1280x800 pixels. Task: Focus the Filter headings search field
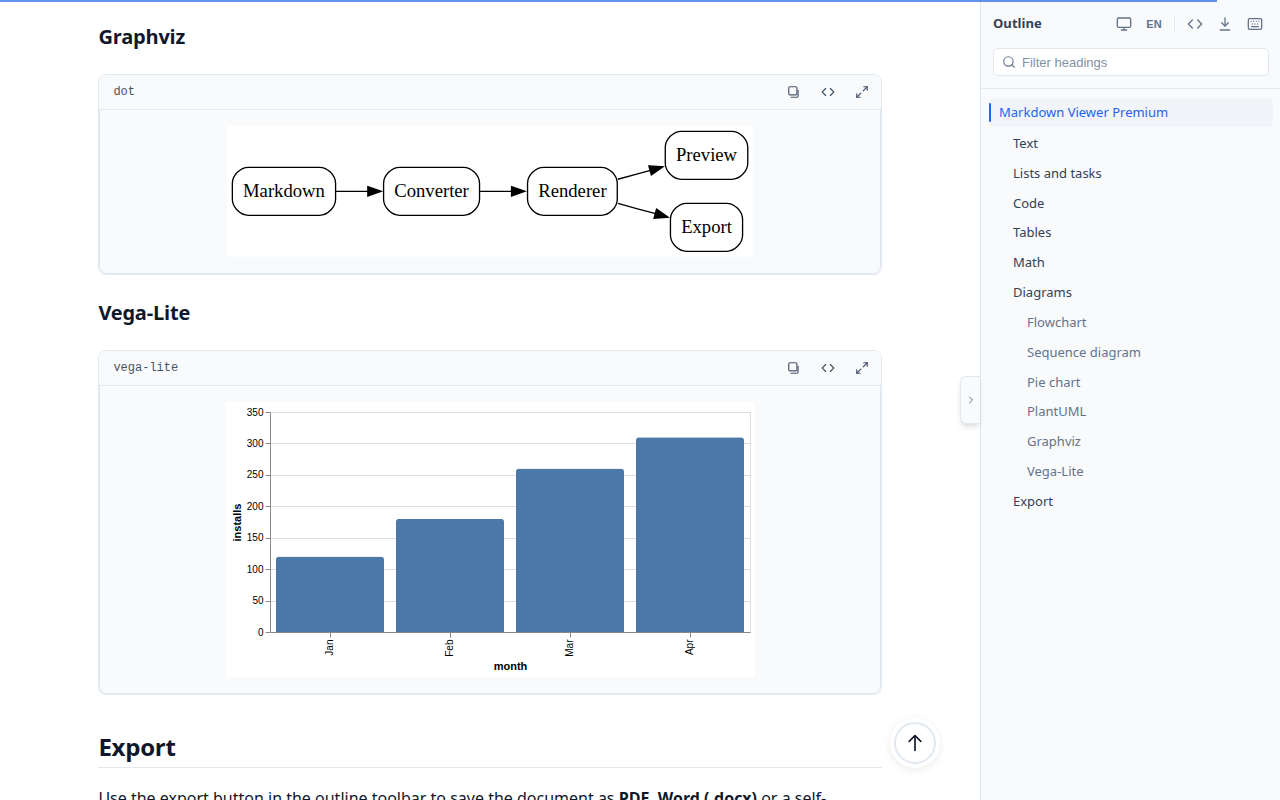pyautogui.click(x=1131, y=62)
